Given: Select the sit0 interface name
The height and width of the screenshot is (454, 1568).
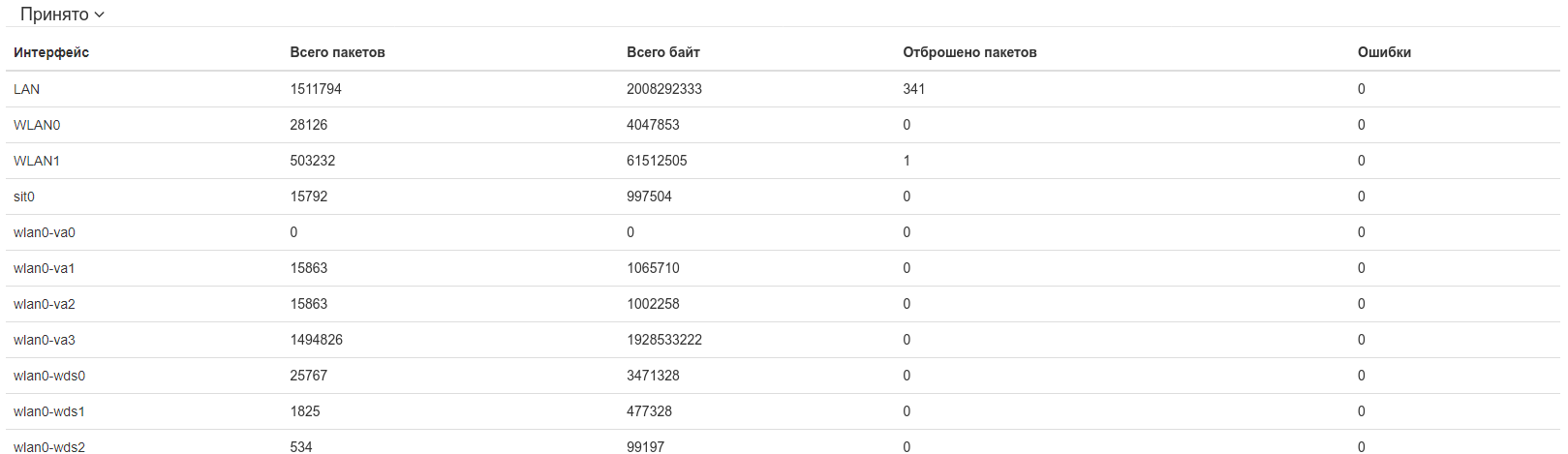Looking at the screenshot, I should pos(24,197).
